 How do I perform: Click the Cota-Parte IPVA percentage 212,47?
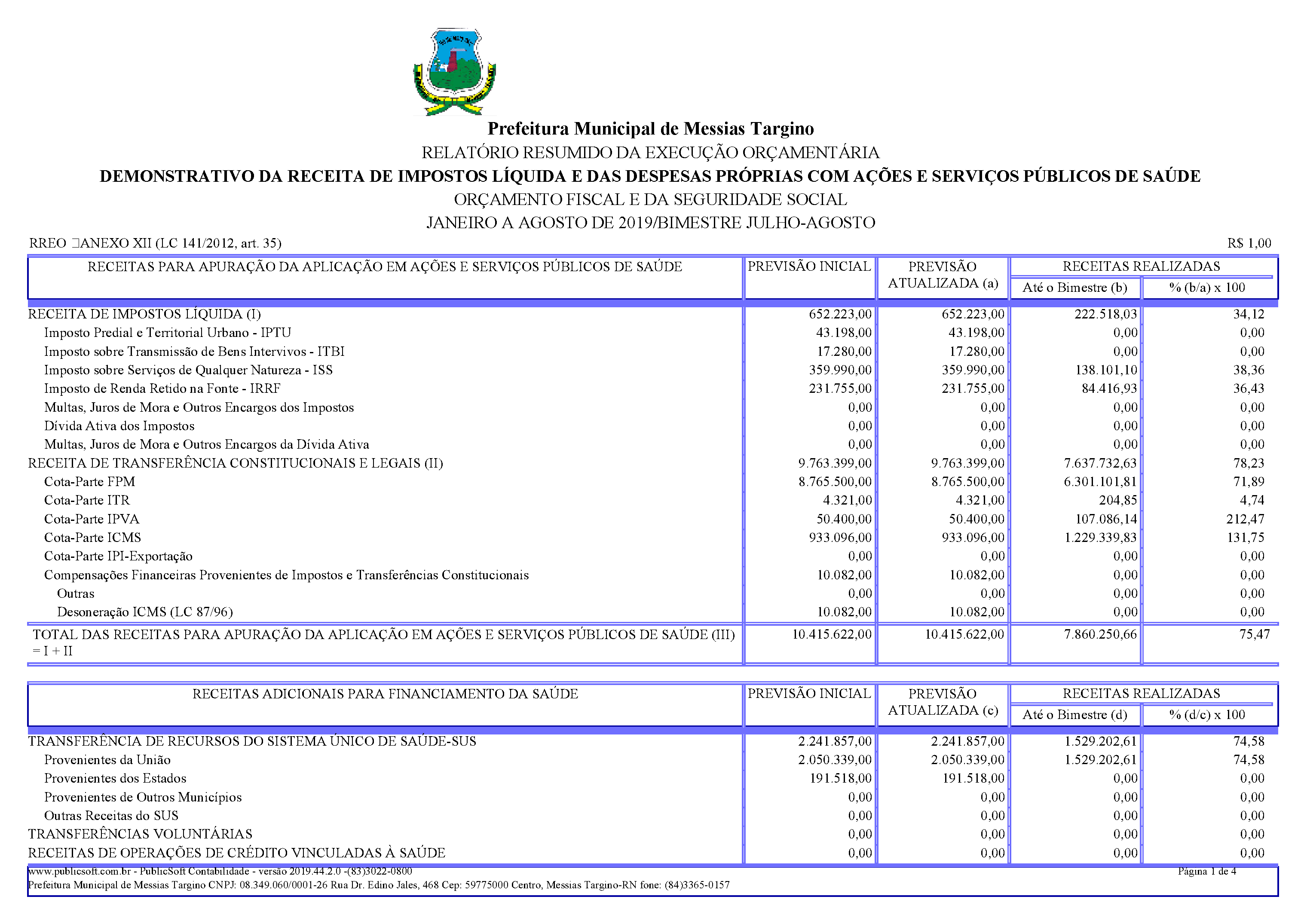(x=1245, y=519)
